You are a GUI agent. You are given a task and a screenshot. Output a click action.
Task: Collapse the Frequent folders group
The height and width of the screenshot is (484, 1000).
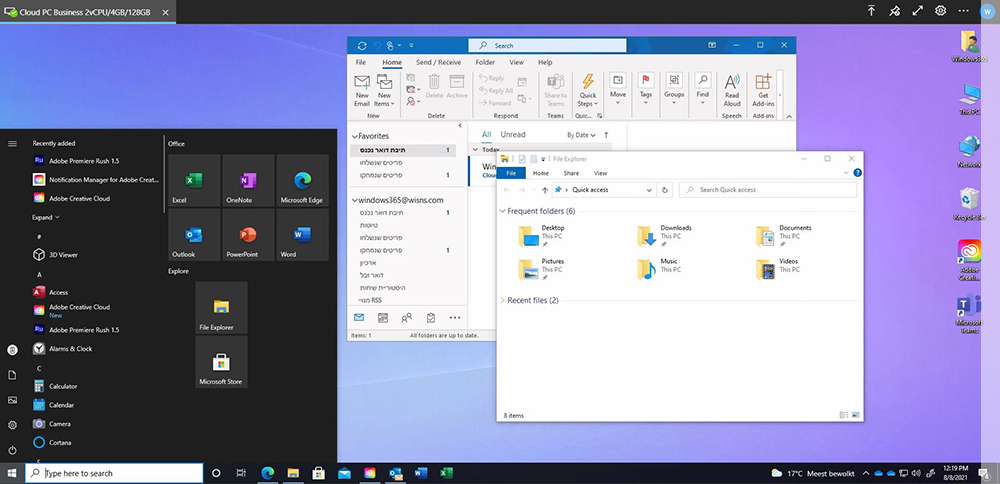coord(503,211)
